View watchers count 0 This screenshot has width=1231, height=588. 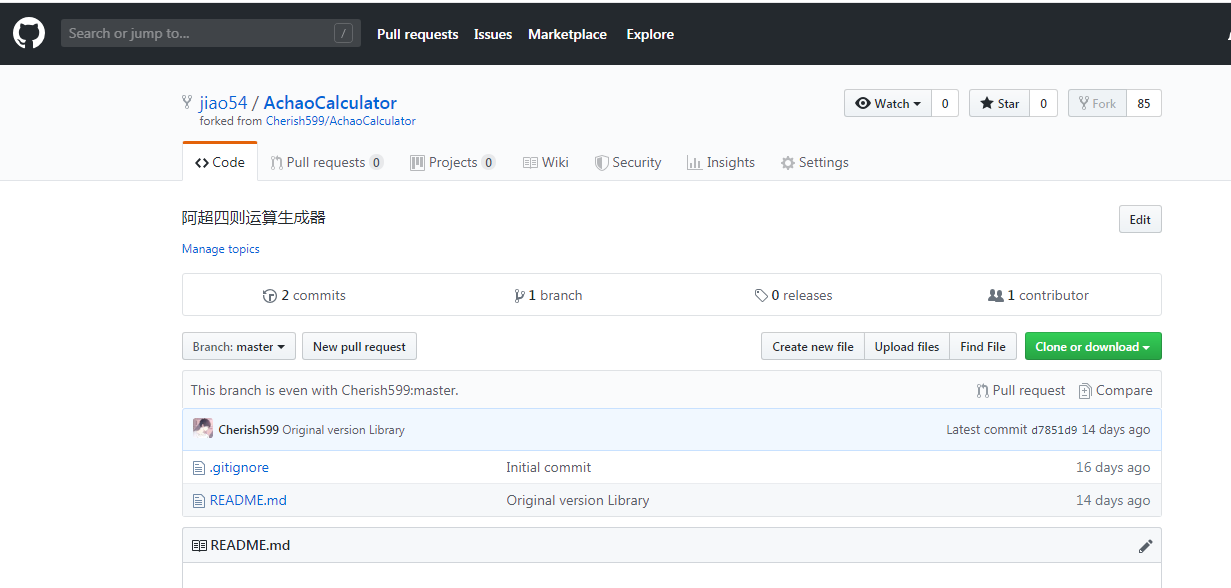[945, 103]
